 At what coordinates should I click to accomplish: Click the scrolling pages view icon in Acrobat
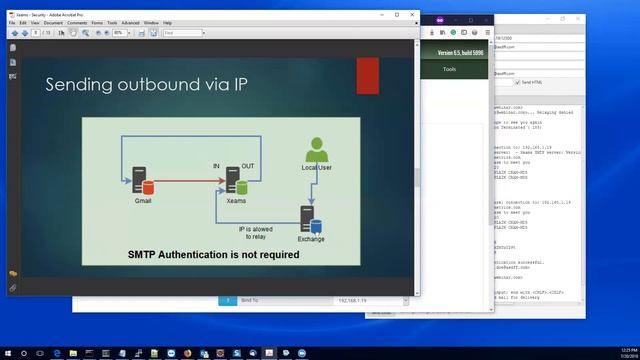(142, 33)
